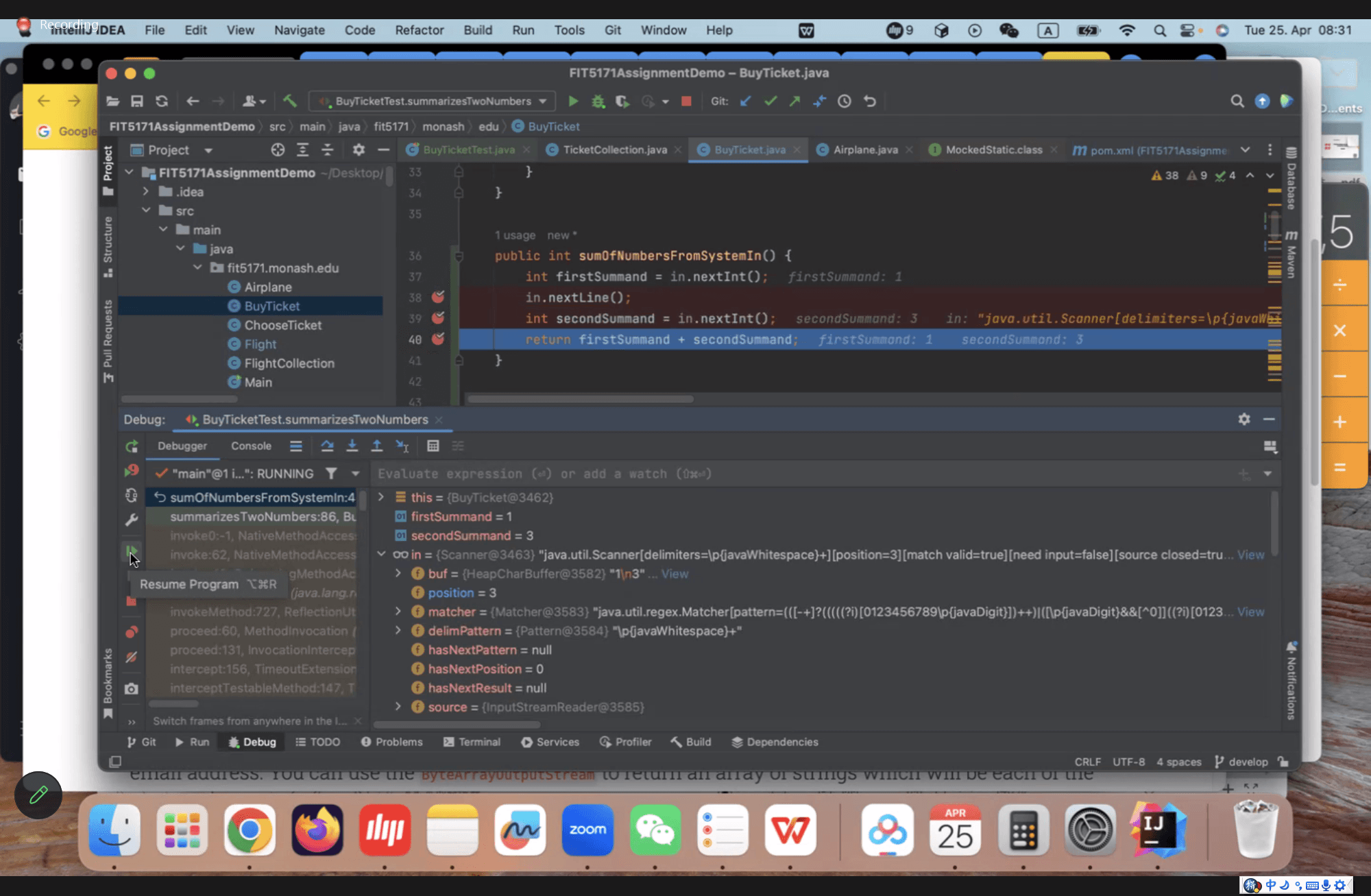
Task: Open the Navigate menu
Action: tap(299, 30)
